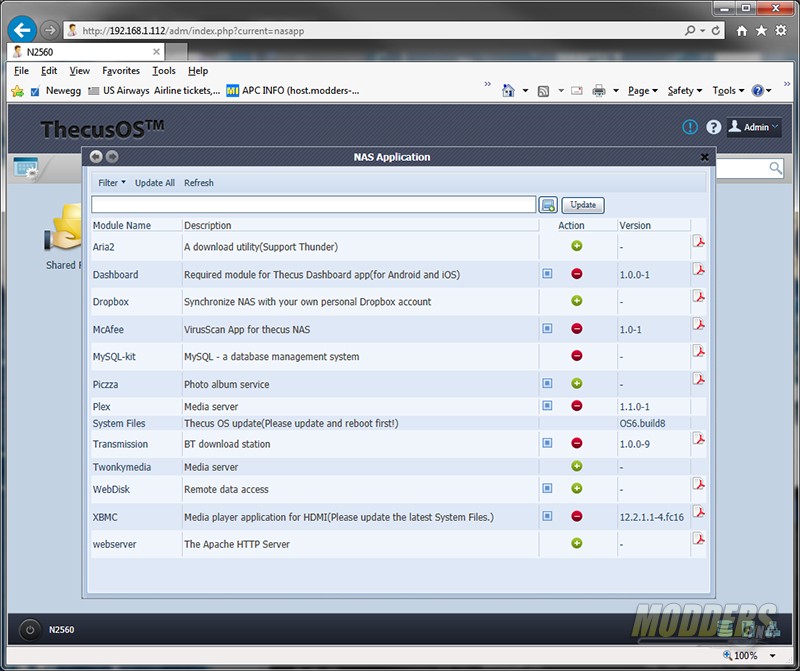Click NAS Application forward arrow icon
The width and height of the screenshot is (800, 671).
(x=112, y=157)
